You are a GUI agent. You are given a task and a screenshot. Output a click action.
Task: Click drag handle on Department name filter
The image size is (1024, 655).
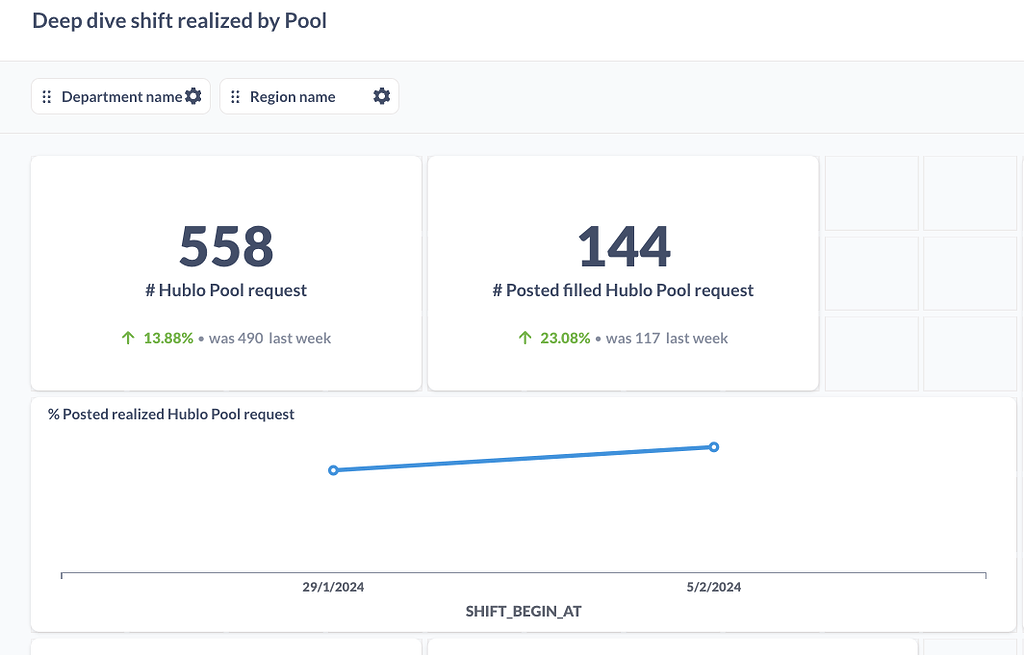(47, 96)
